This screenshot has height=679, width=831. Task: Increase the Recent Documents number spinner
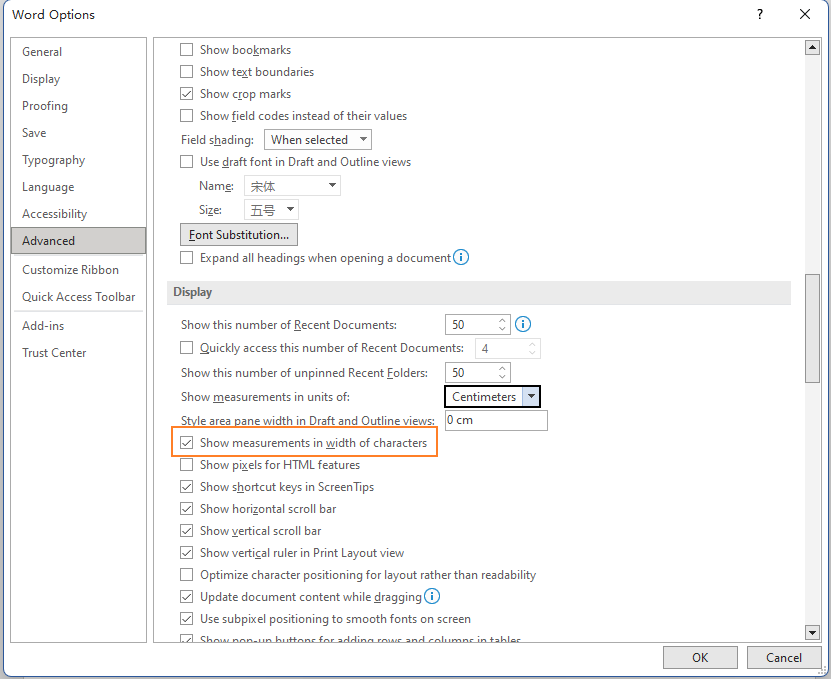(x=502, y=320)
